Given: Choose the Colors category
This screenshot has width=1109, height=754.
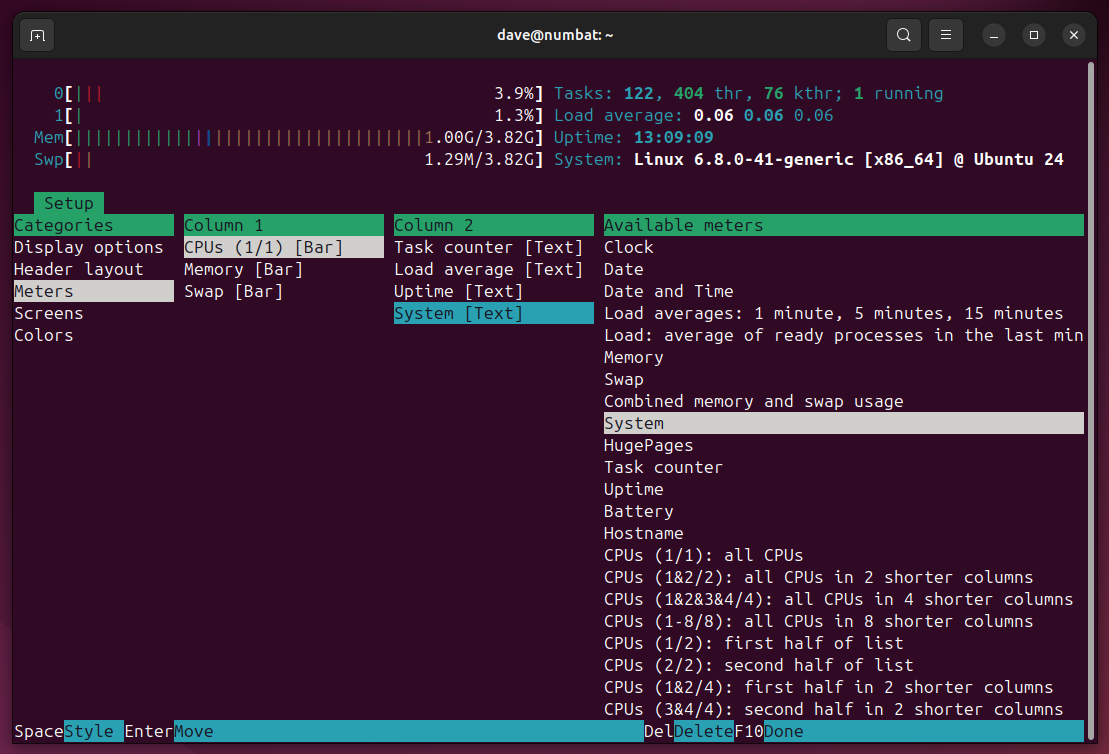Looking at the screenshot, I should 44,335.
